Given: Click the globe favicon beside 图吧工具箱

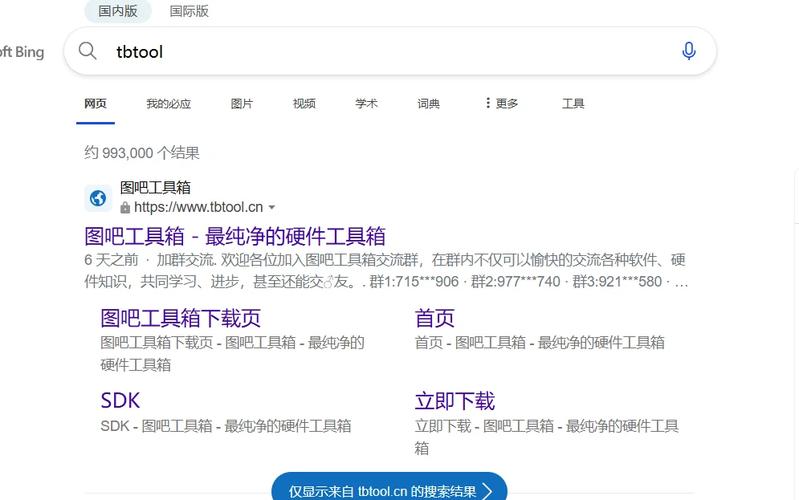Looking at the screenshot, I should [x=98, y=198].
